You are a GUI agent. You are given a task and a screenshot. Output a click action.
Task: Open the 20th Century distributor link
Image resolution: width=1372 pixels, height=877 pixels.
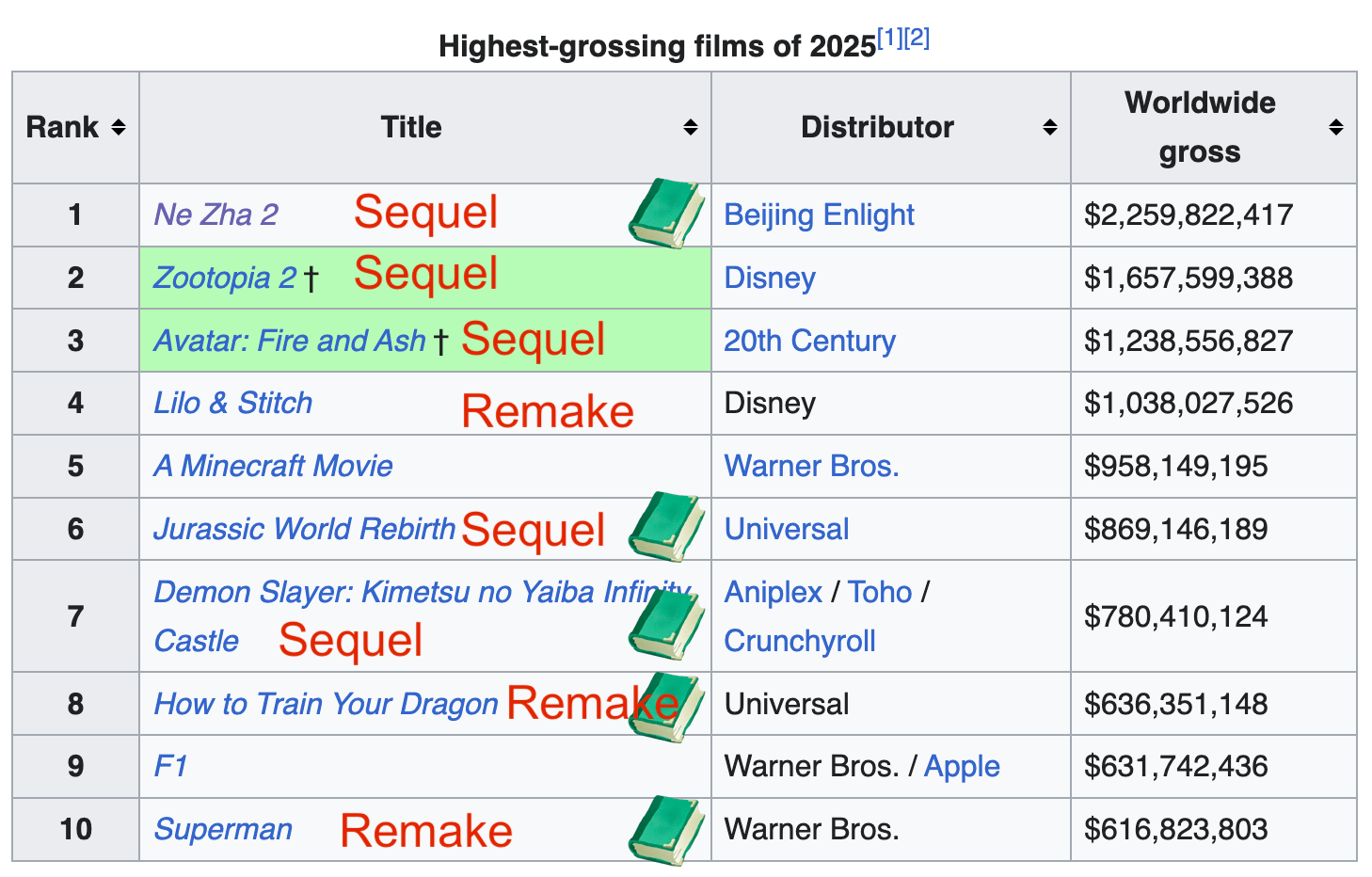[810, 341]
